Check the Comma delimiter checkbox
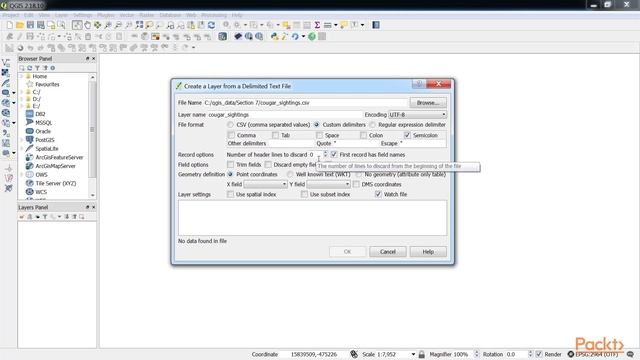The image size is (640, 360). pyautogui.click(x=231, y=135)
